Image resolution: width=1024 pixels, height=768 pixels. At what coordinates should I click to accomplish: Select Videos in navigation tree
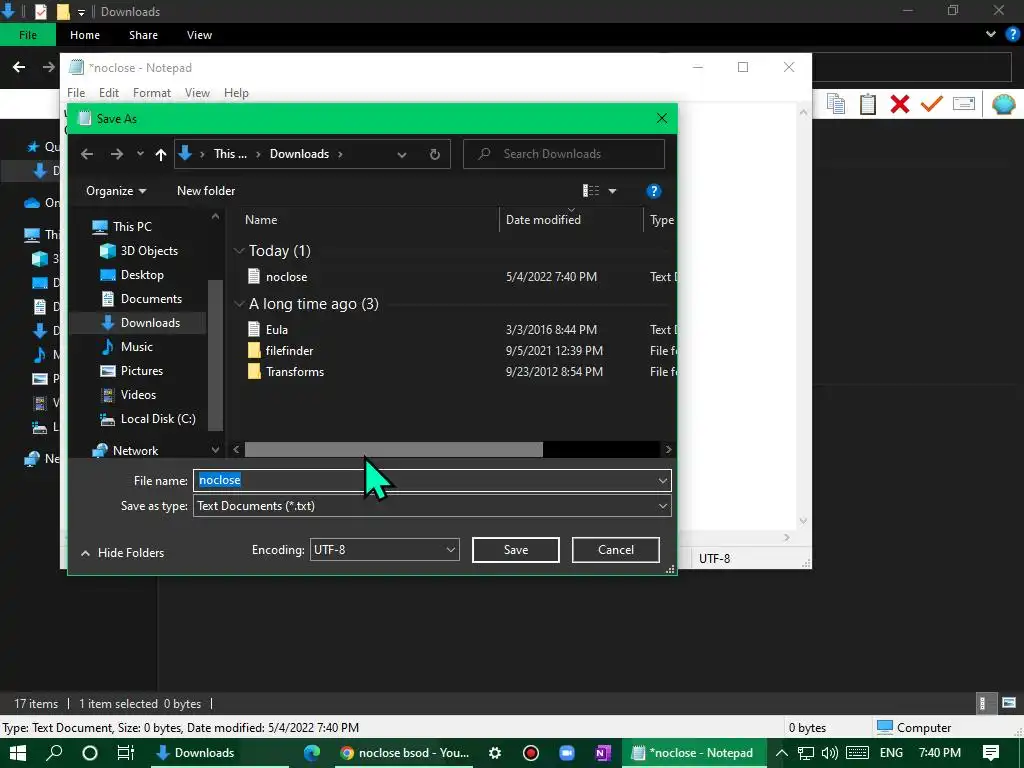128,395
